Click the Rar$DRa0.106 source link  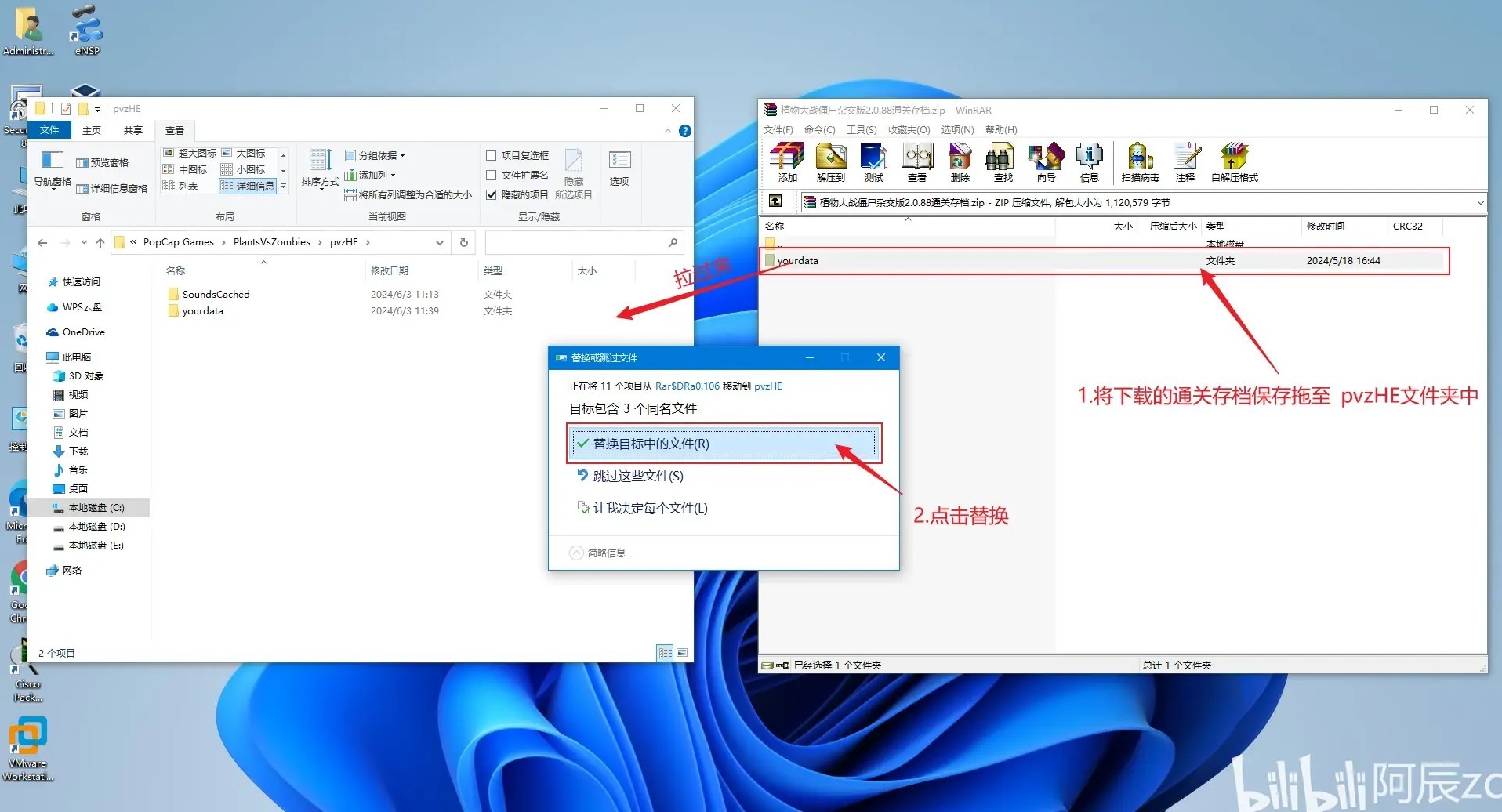pos(687,386)
